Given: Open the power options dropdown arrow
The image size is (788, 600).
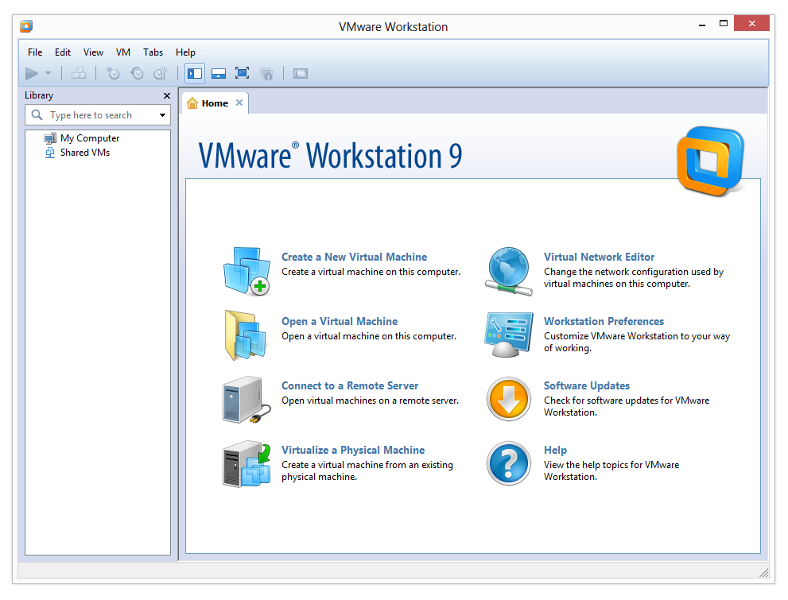Looking at the screenshot, I should click(48, 73).
